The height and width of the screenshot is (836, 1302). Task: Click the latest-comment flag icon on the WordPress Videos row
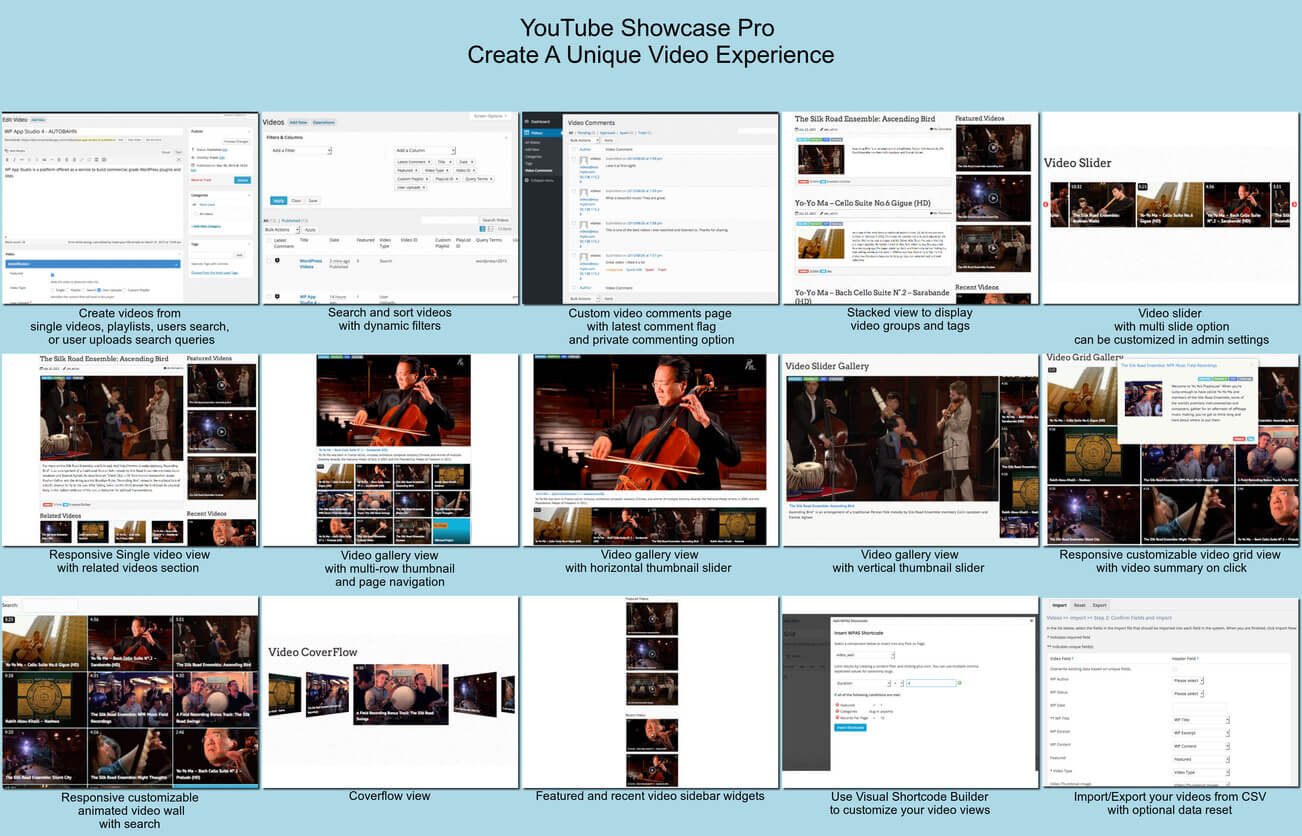click(278, 258)
